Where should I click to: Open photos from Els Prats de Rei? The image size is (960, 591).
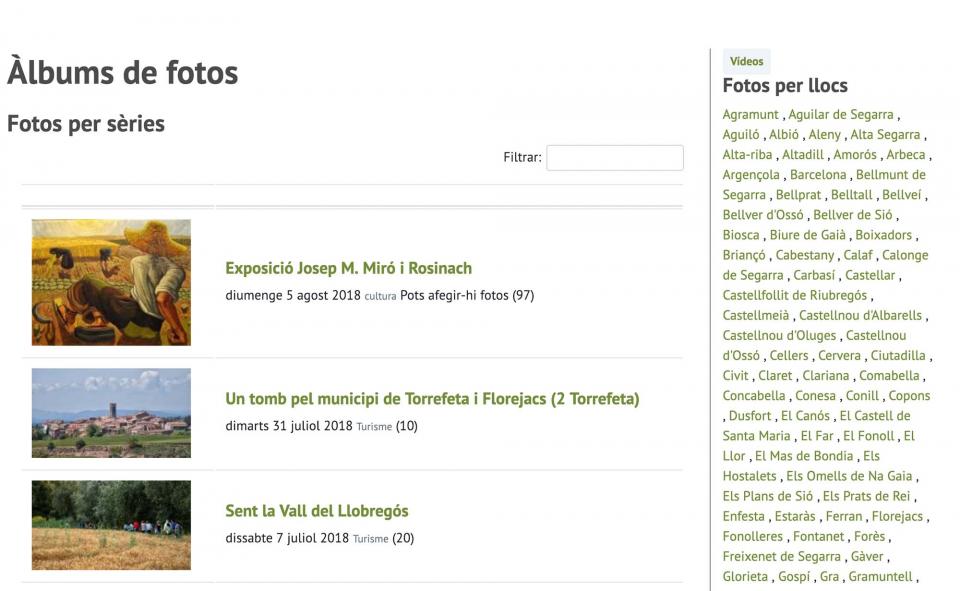point(866,496)
